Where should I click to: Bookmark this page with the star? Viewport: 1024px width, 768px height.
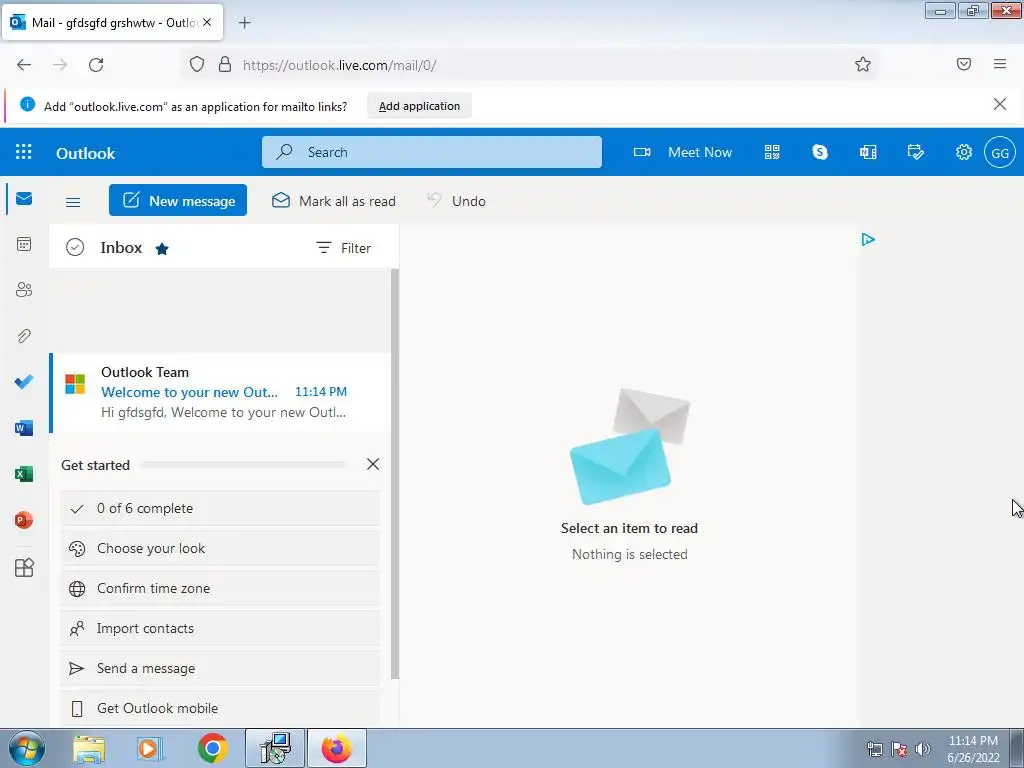tap(863, 64)
